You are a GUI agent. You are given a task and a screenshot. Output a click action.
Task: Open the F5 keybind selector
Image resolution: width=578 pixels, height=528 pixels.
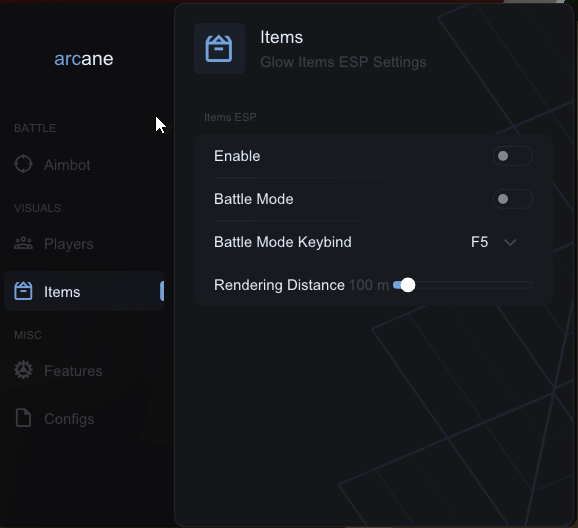(x=479, y=242)
